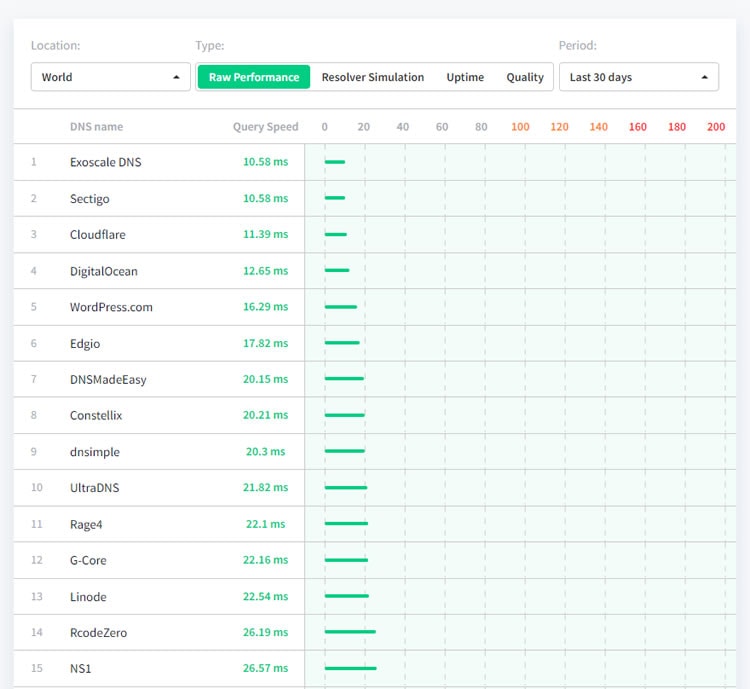Click the RcodeZero row name

click(99, 633)
